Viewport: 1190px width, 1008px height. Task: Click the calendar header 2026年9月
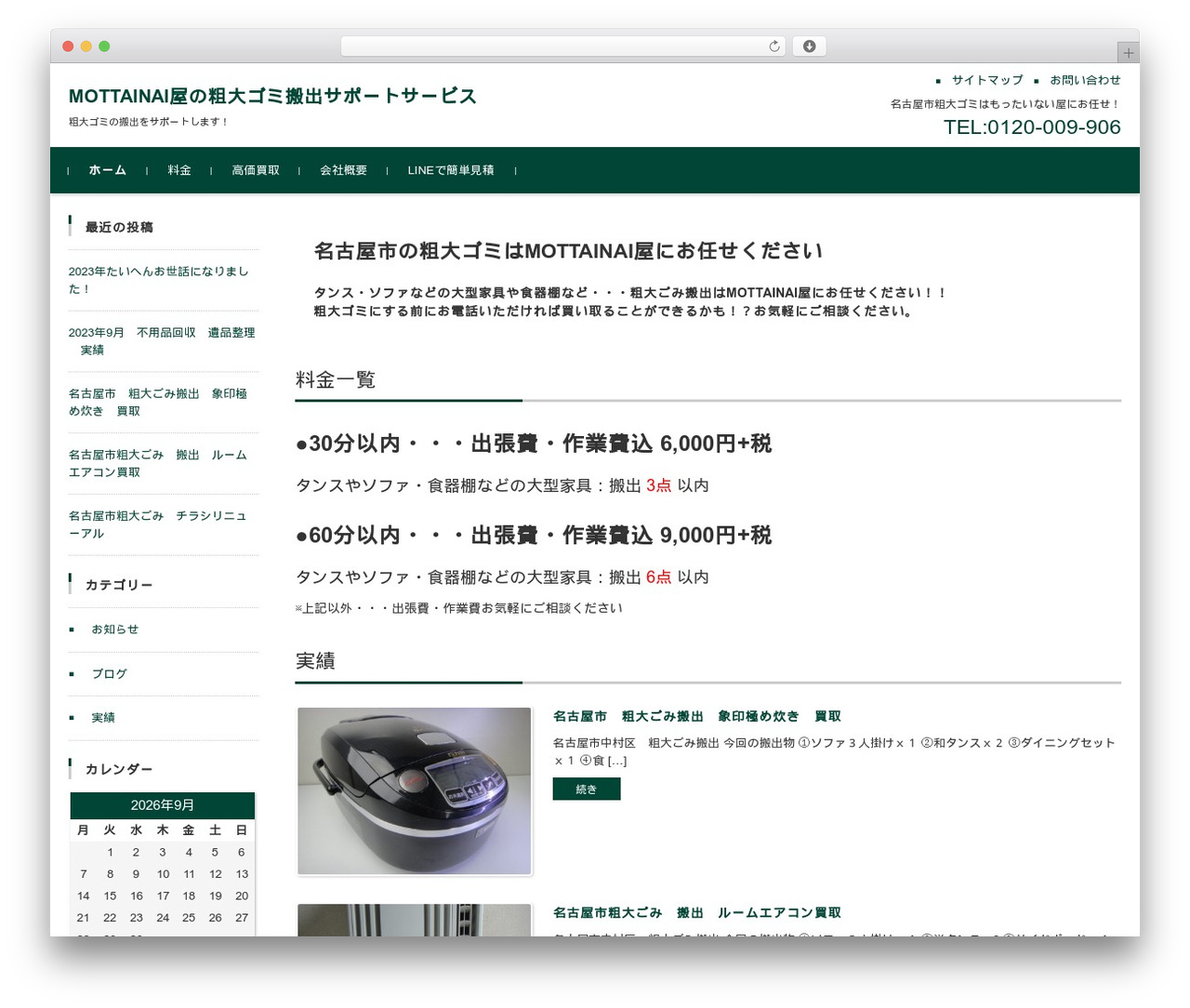coord(163,805)
